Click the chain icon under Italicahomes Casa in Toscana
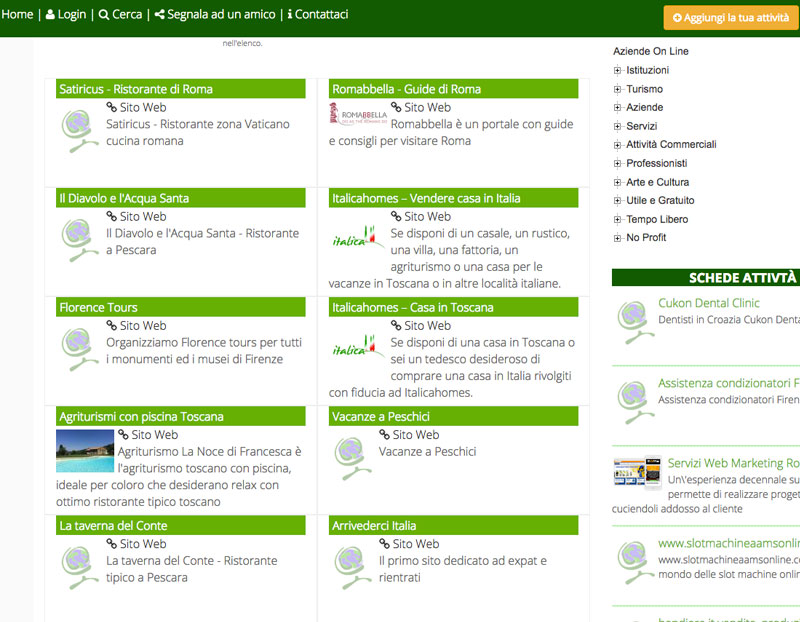This screenshot has height=622, width=800. [396, 326]
